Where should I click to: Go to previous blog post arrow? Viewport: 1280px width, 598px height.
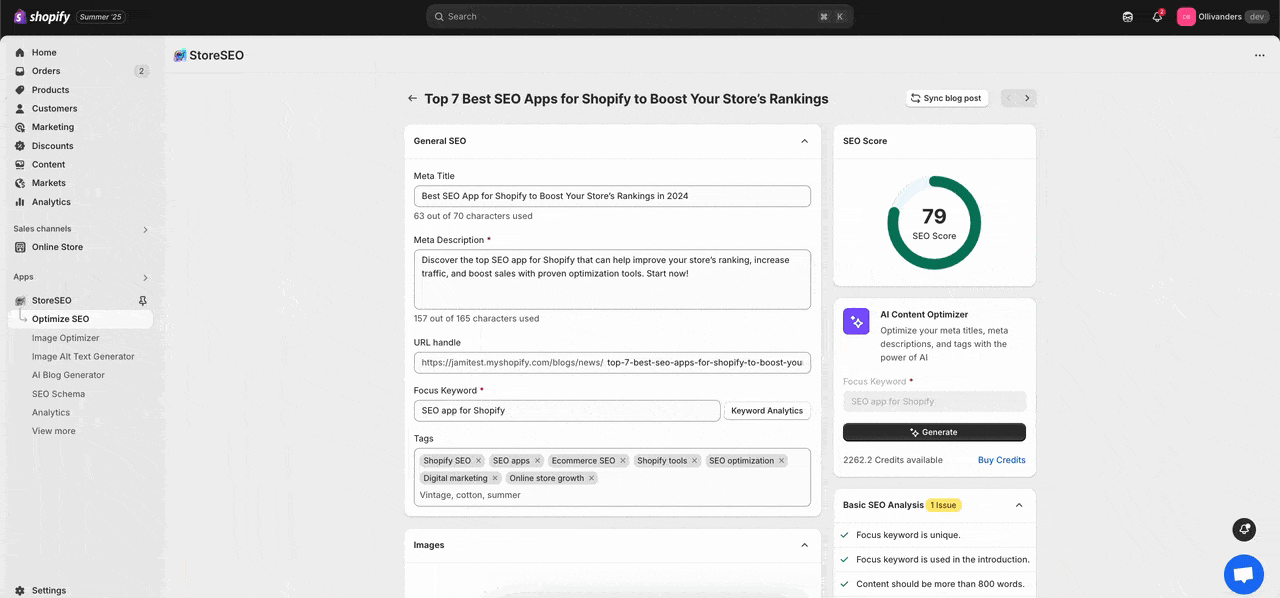(1008, 98)
